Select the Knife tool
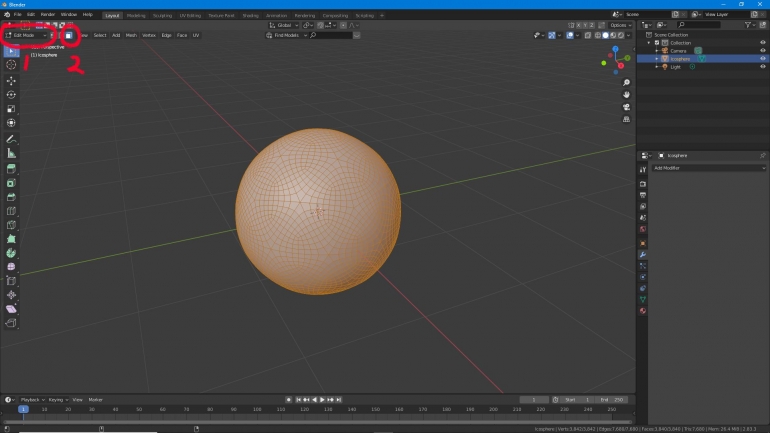The width and height of the screenshot is (770, 433). coord(11,225)
